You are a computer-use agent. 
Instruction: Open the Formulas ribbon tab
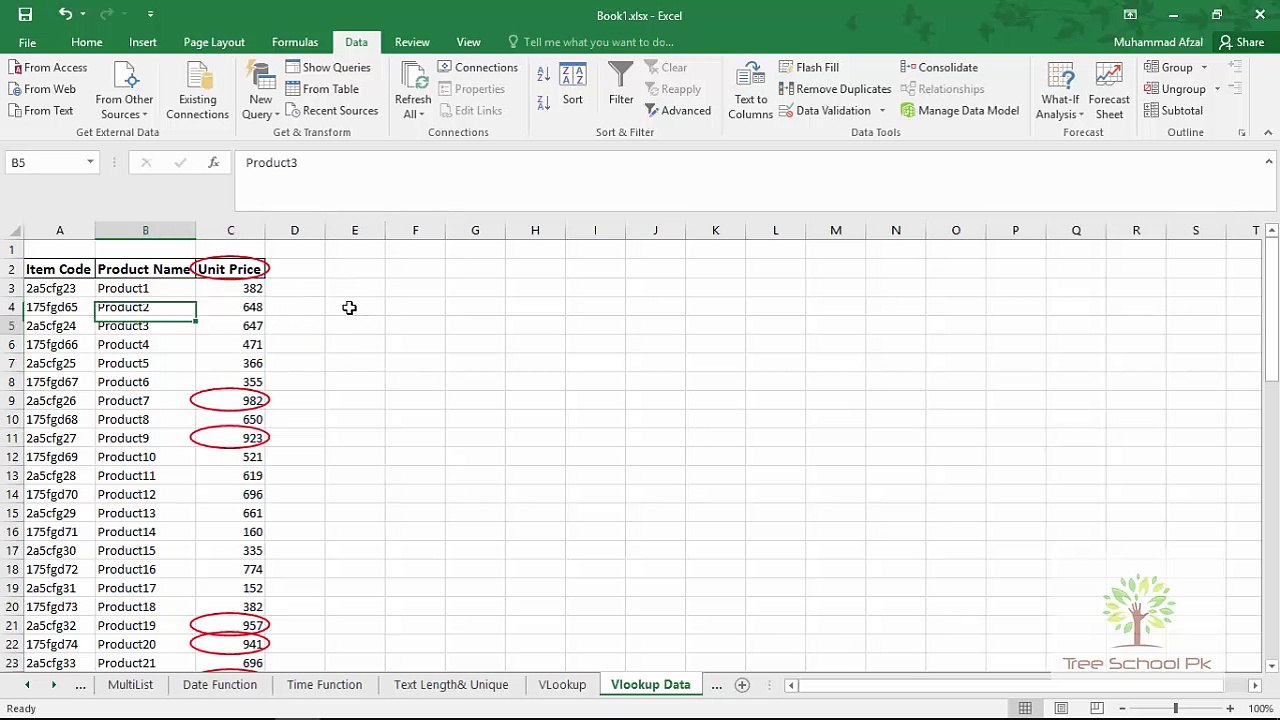[x=295, y=42]
